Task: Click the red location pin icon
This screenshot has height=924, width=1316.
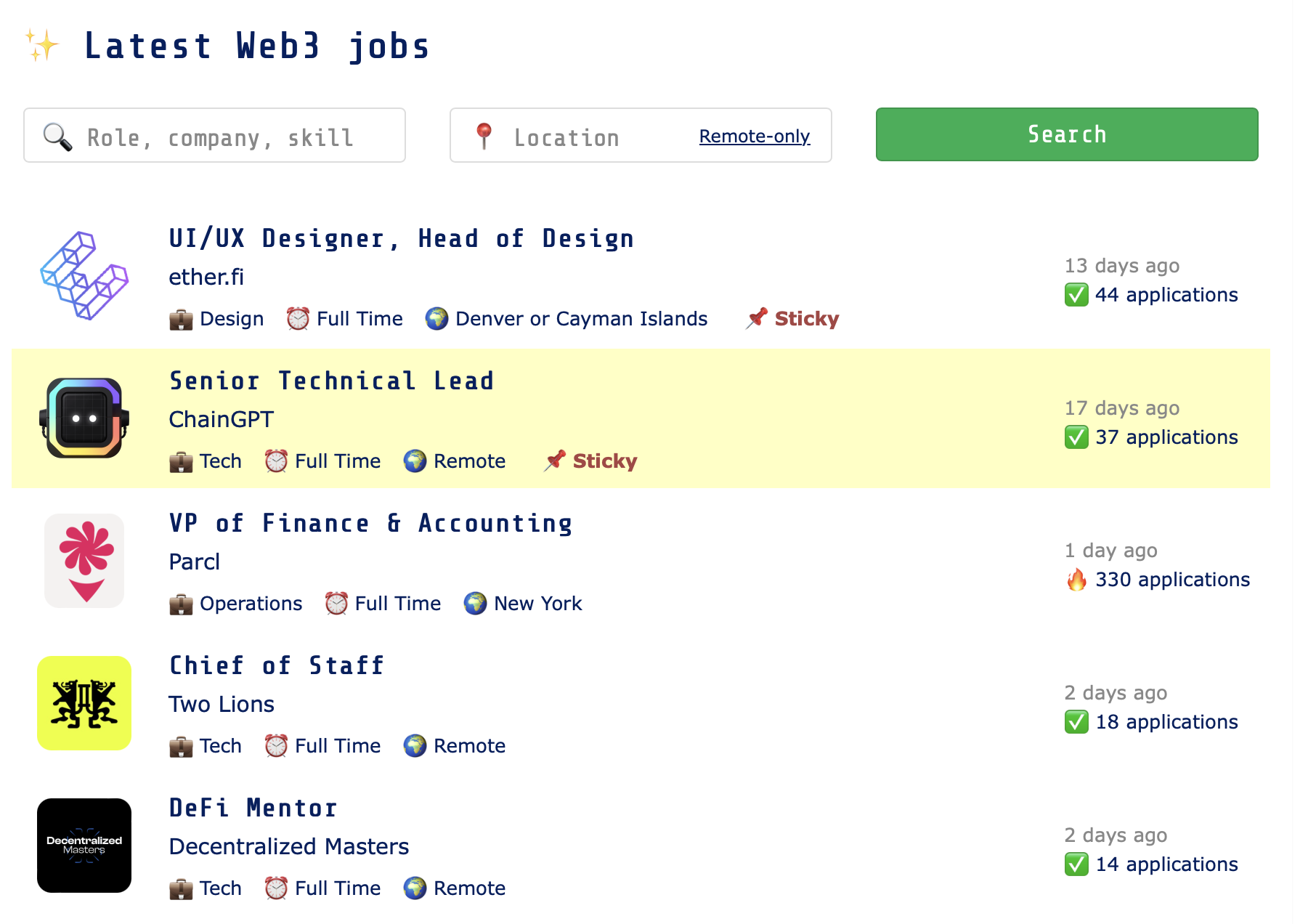Action: [x=484, y=137]
